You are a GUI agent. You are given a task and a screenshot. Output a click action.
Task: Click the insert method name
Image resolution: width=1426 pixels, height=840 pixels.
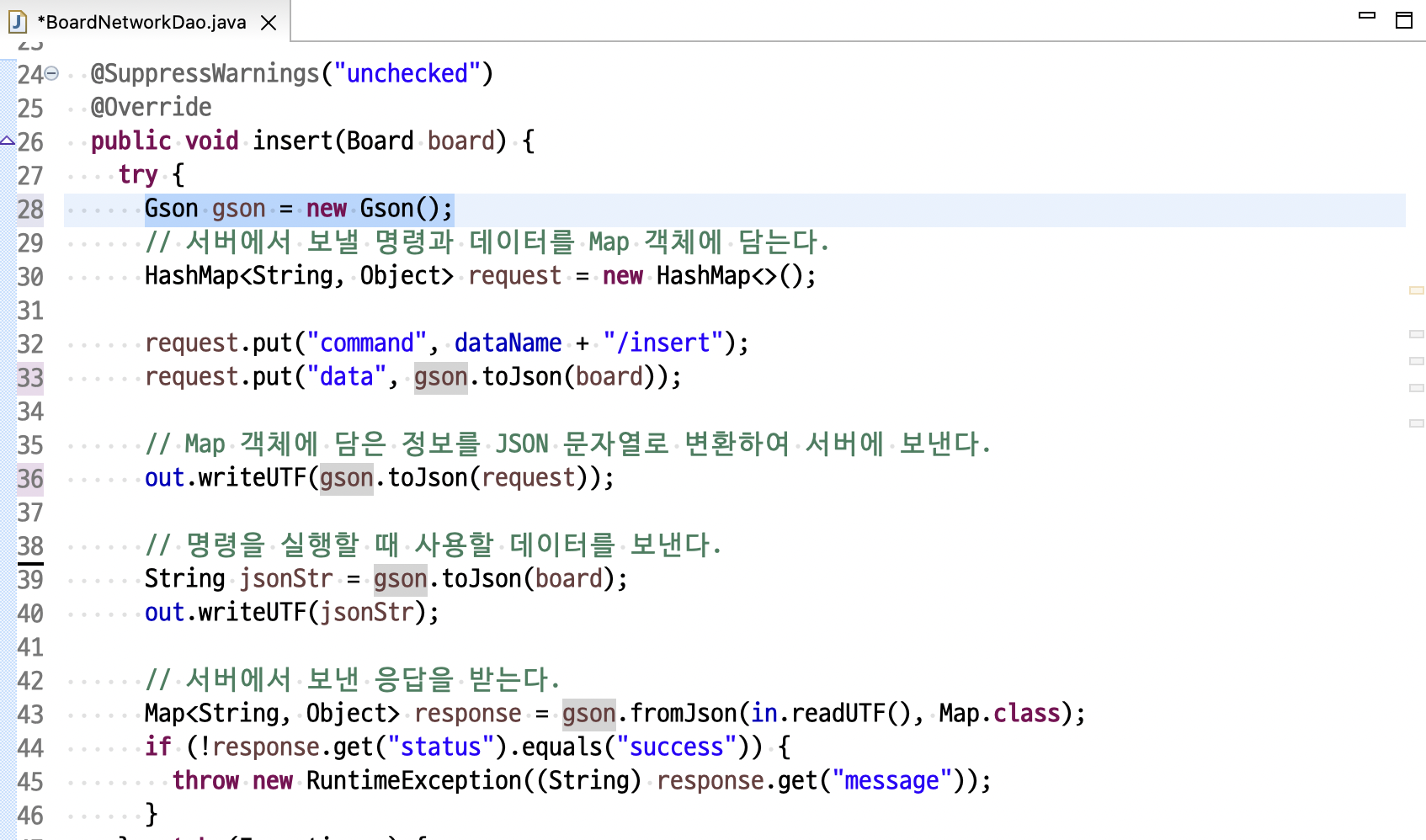pyautogui.click(x=293, y=141)
